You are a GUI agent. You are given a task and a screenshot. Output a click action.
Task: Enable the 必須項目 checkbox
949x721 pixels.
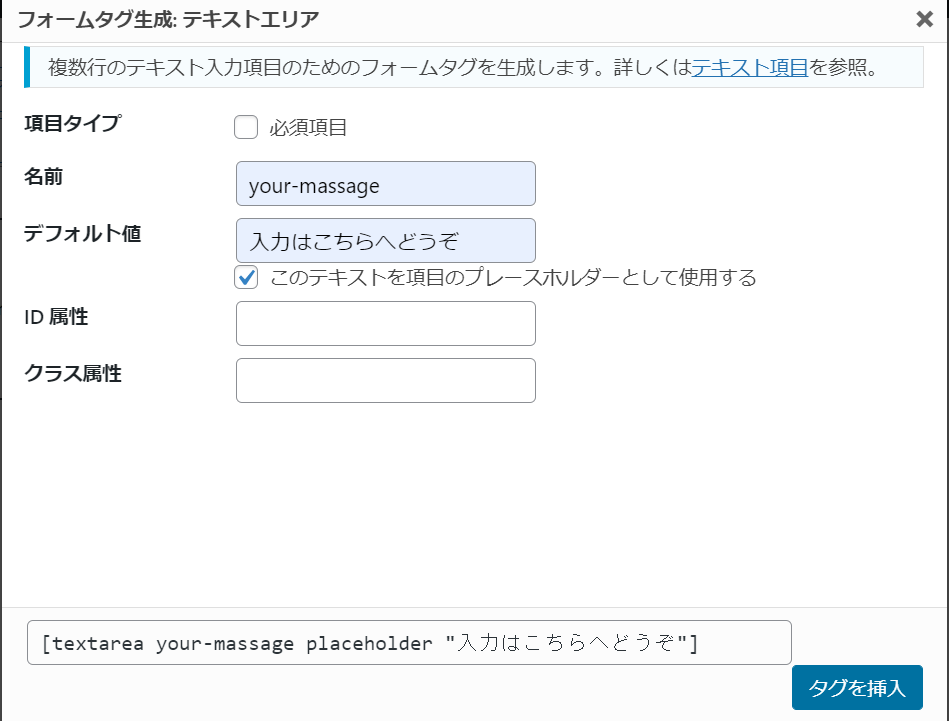tap(246, 127)
